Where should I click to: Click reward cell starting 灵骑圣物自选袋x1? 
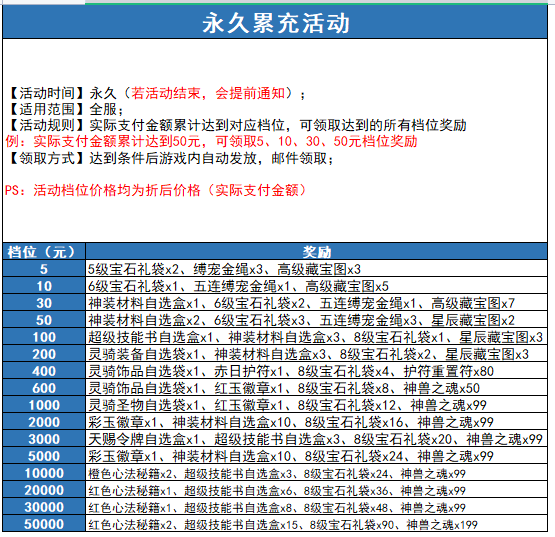316,405
